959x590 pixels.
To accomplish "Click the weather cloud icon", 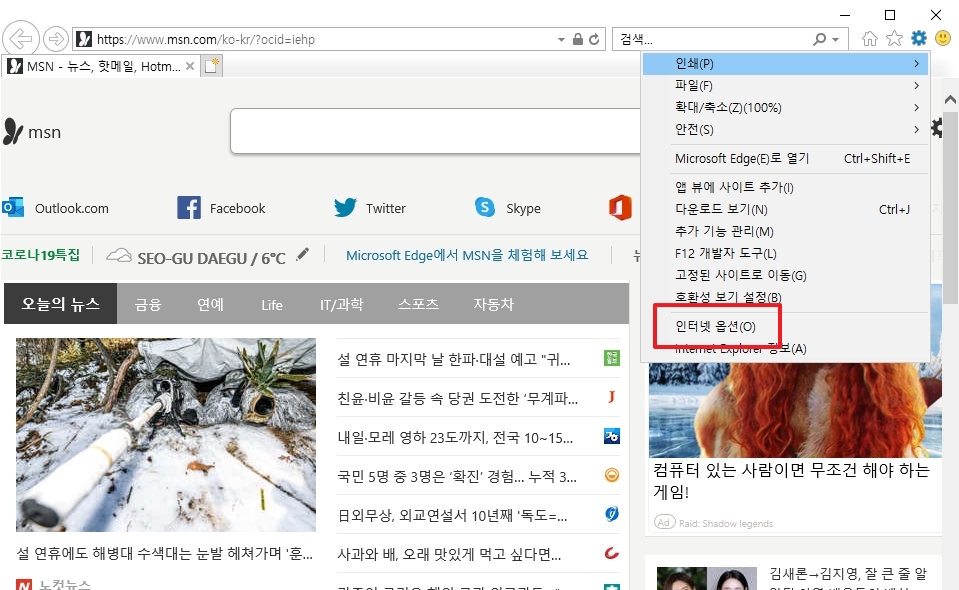I will pyautogui.click(x=119, y=256).
